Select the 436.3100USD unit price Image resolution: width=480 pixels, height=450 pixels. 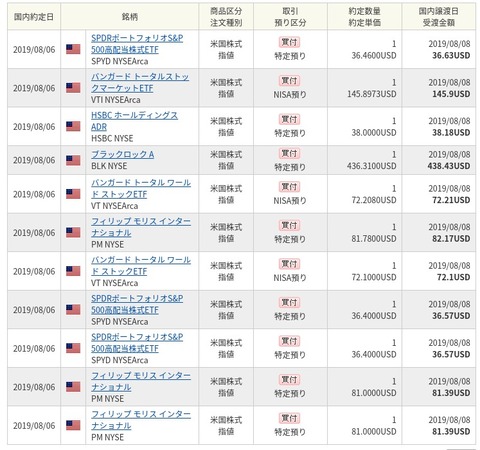click(372, 166)
